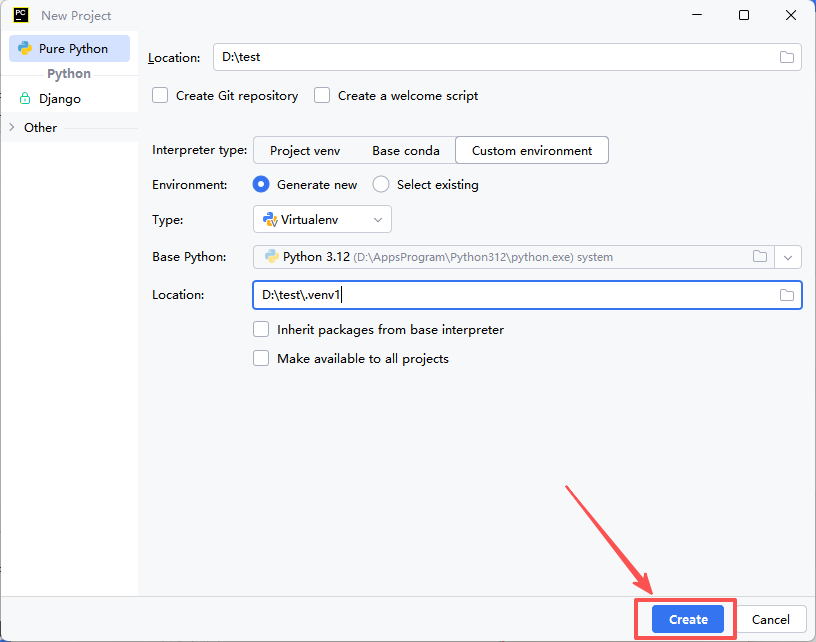
Task: Click the Python 3.12 interpreter icon
Action: point(271,256)
